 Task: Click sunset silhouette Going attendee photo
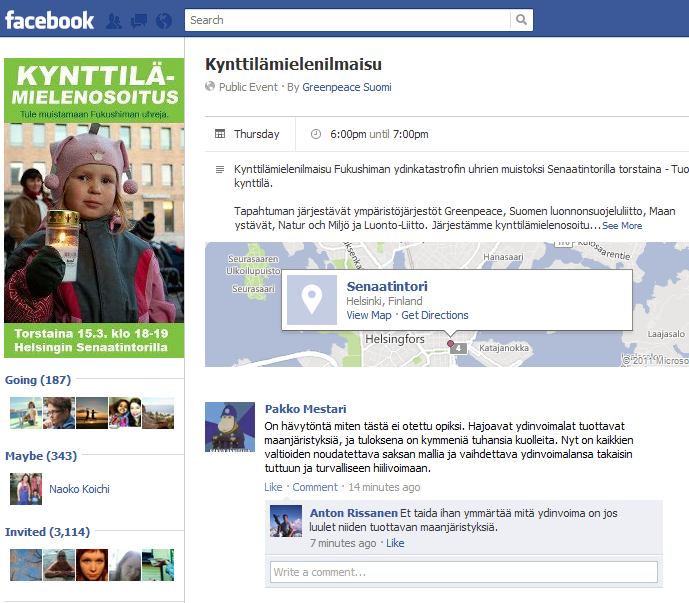pyautogui.click(x=92, y=413)
